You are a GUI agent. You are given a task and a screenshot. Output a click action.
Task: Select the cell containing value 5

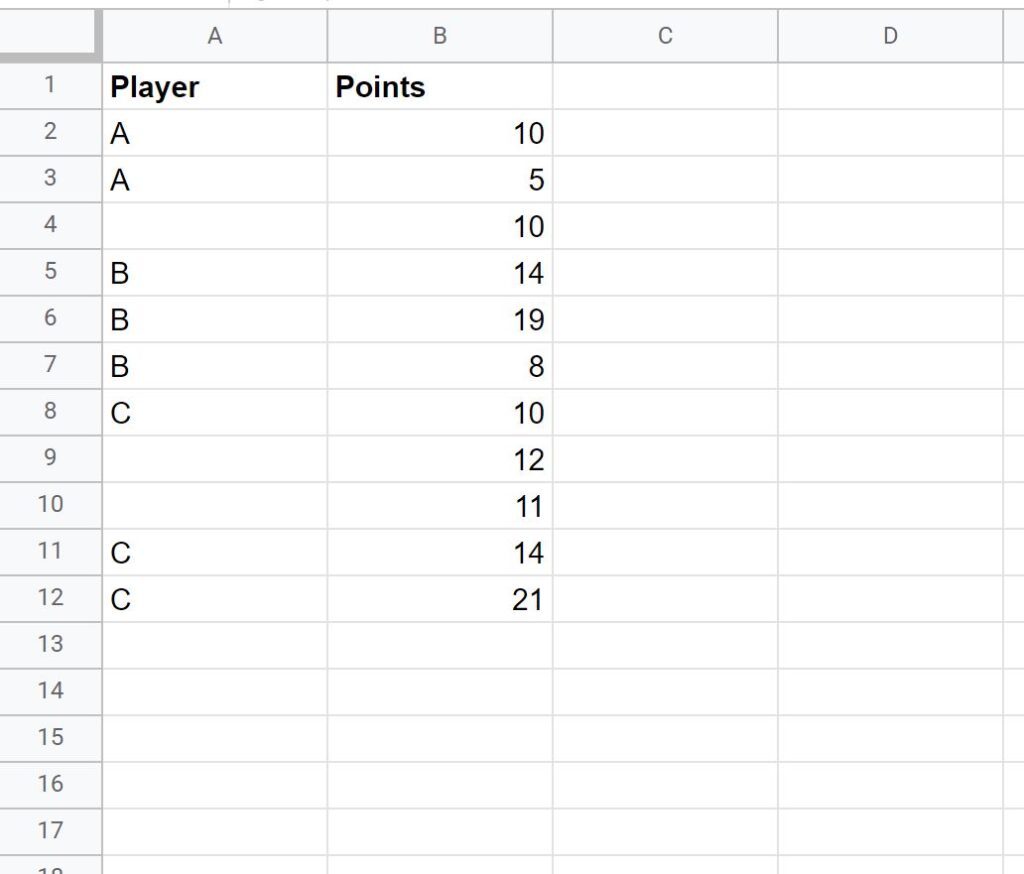[439, 180]
